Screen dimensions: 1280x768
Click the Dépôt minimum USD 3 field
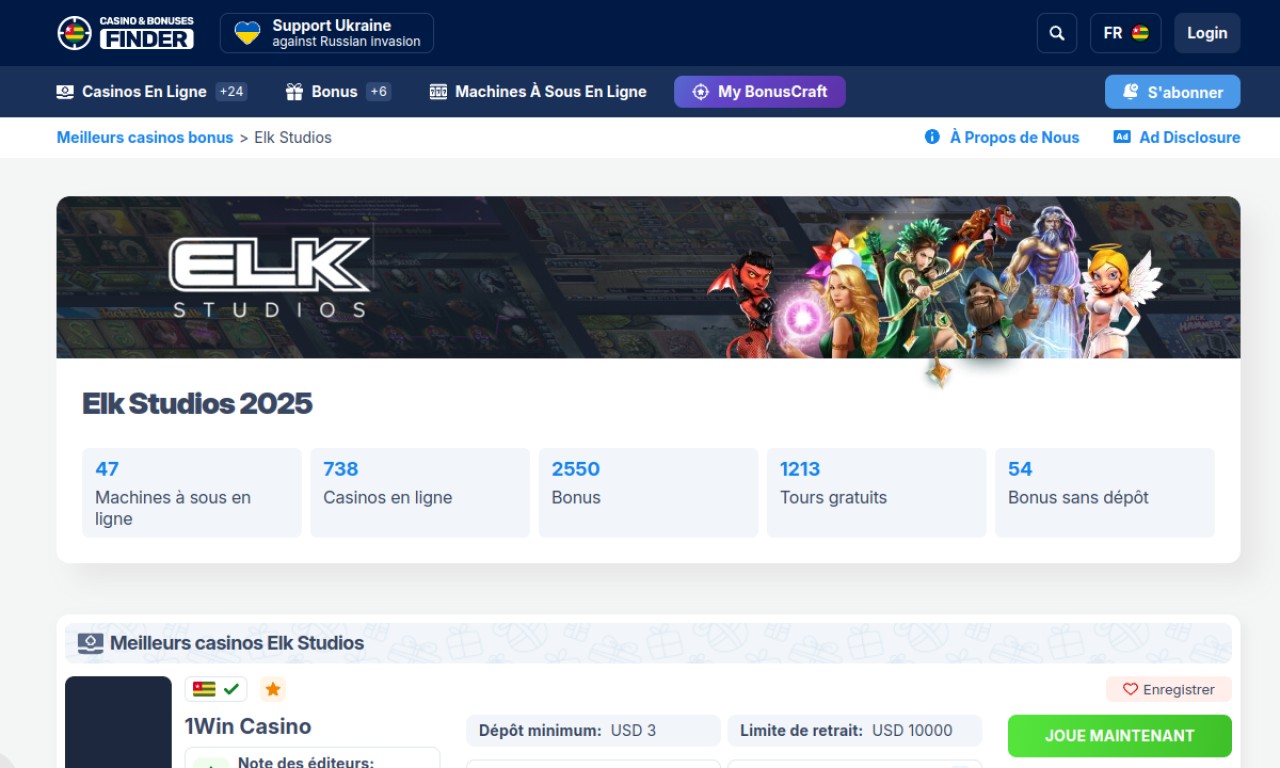click(x=593, y=730)
